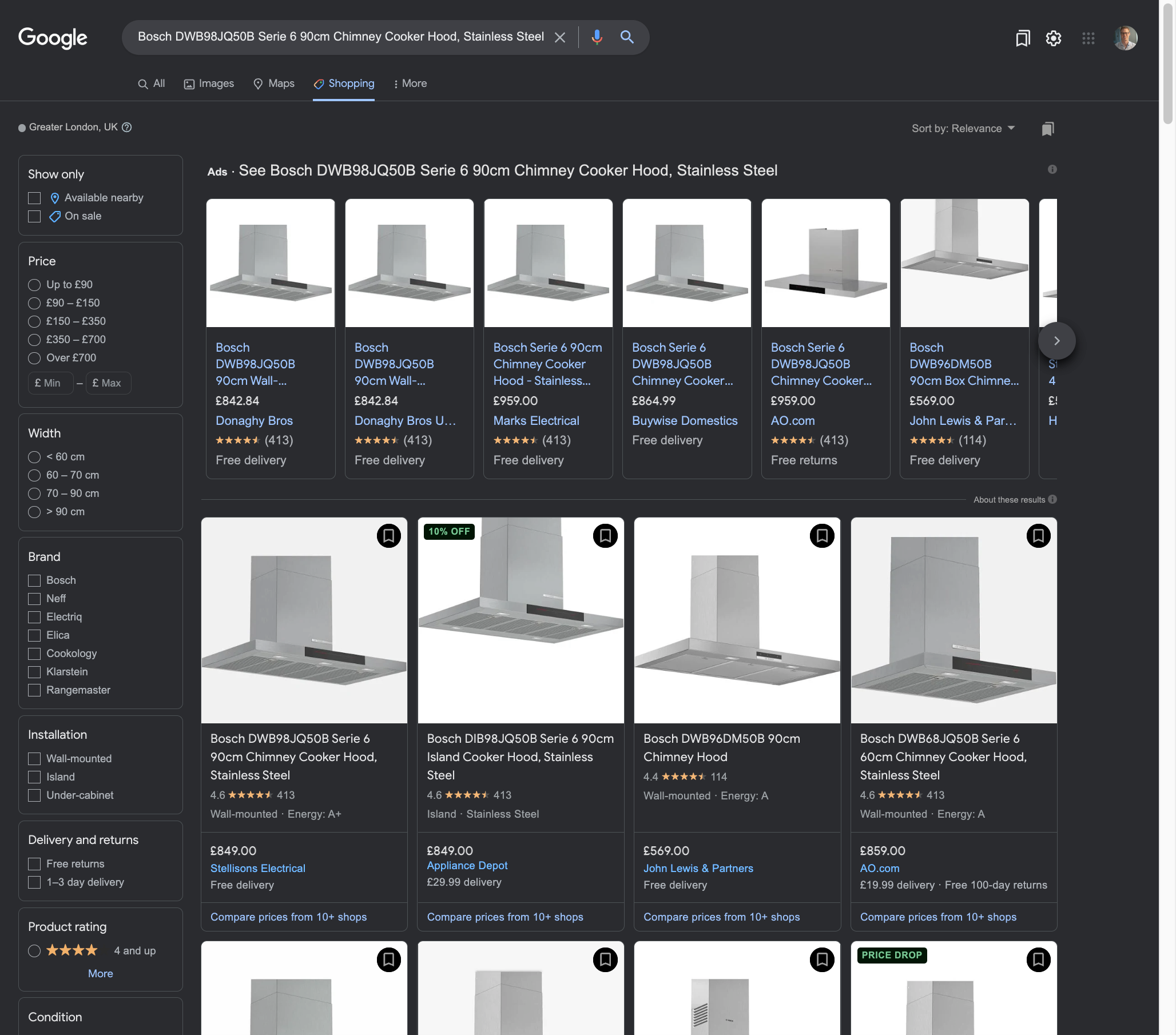Viewport: 1176px width, 1035px height.
Task: Open the More search tabs menu
Action: 410,83
